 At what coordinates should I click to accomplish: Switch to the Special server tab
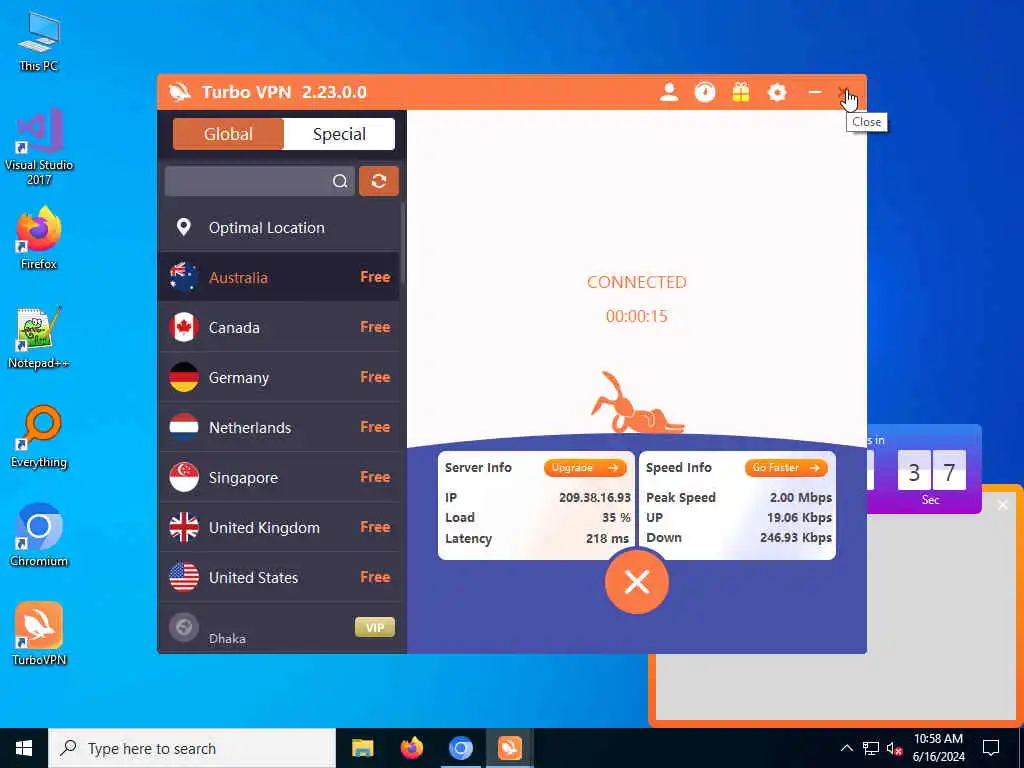339,134
